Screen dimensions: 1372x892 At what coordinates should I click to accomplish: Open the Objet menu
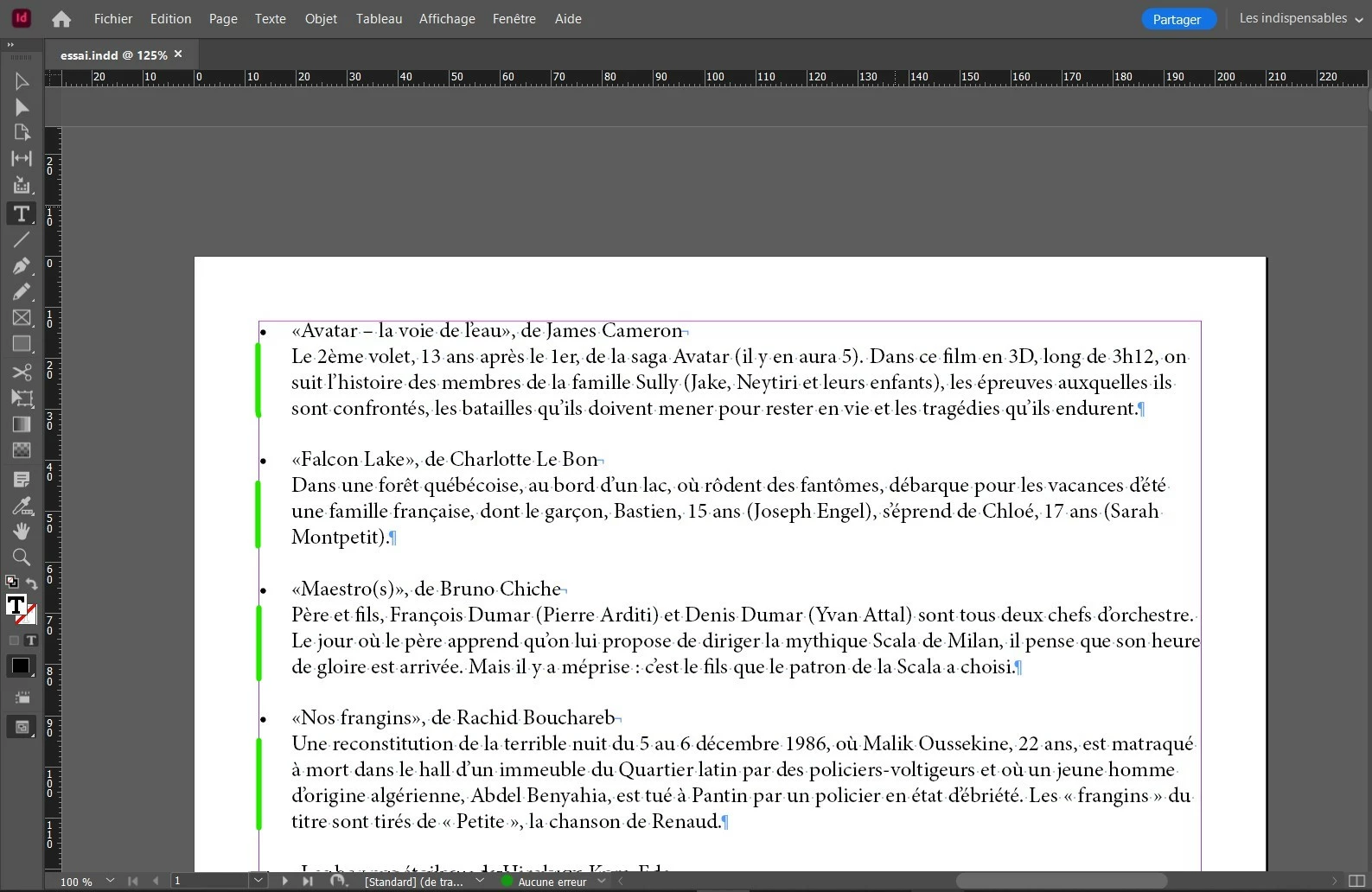[x=321, y=18]
